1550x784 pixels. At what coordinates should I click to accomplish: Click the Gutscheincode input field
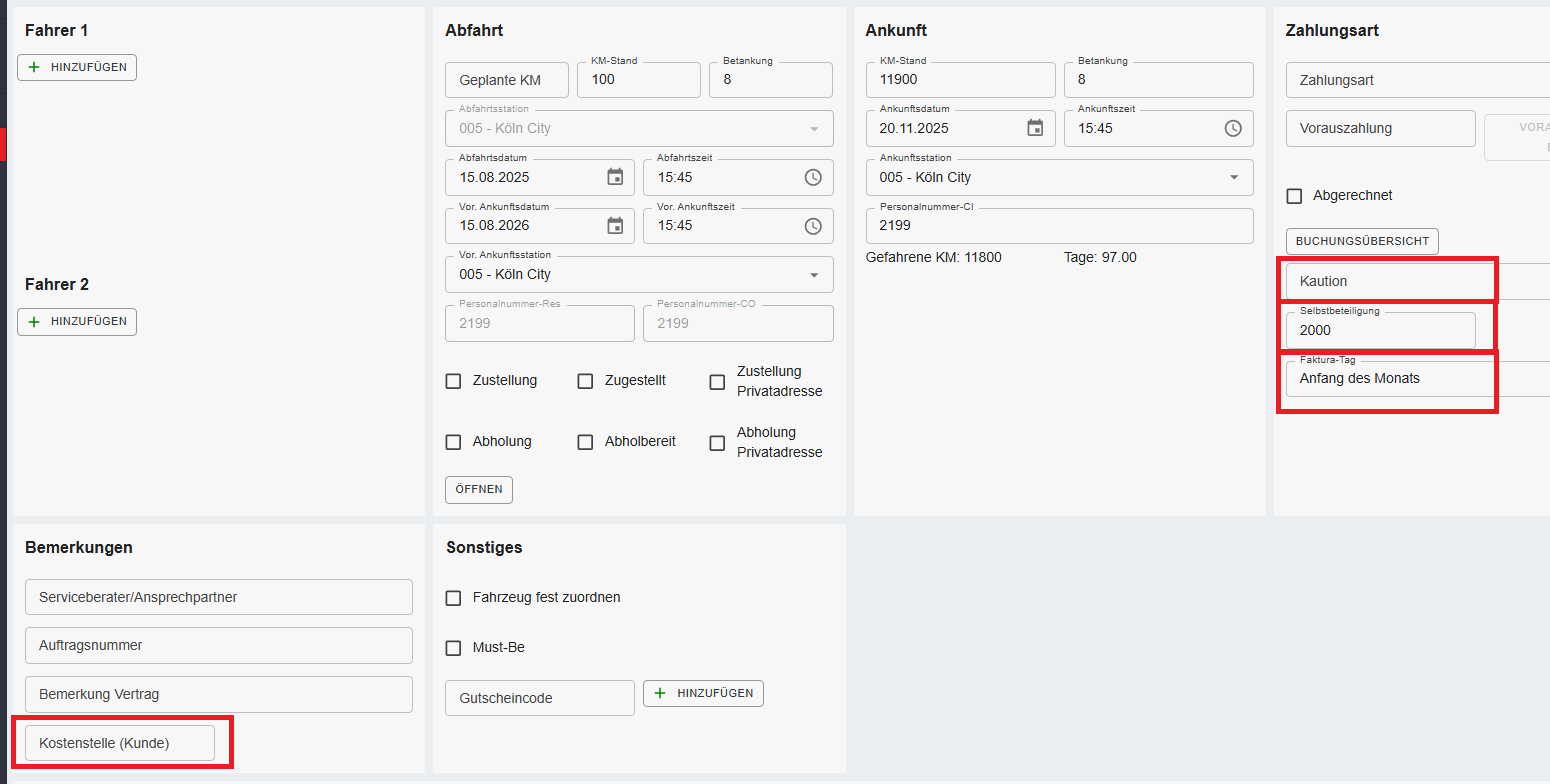539,698
